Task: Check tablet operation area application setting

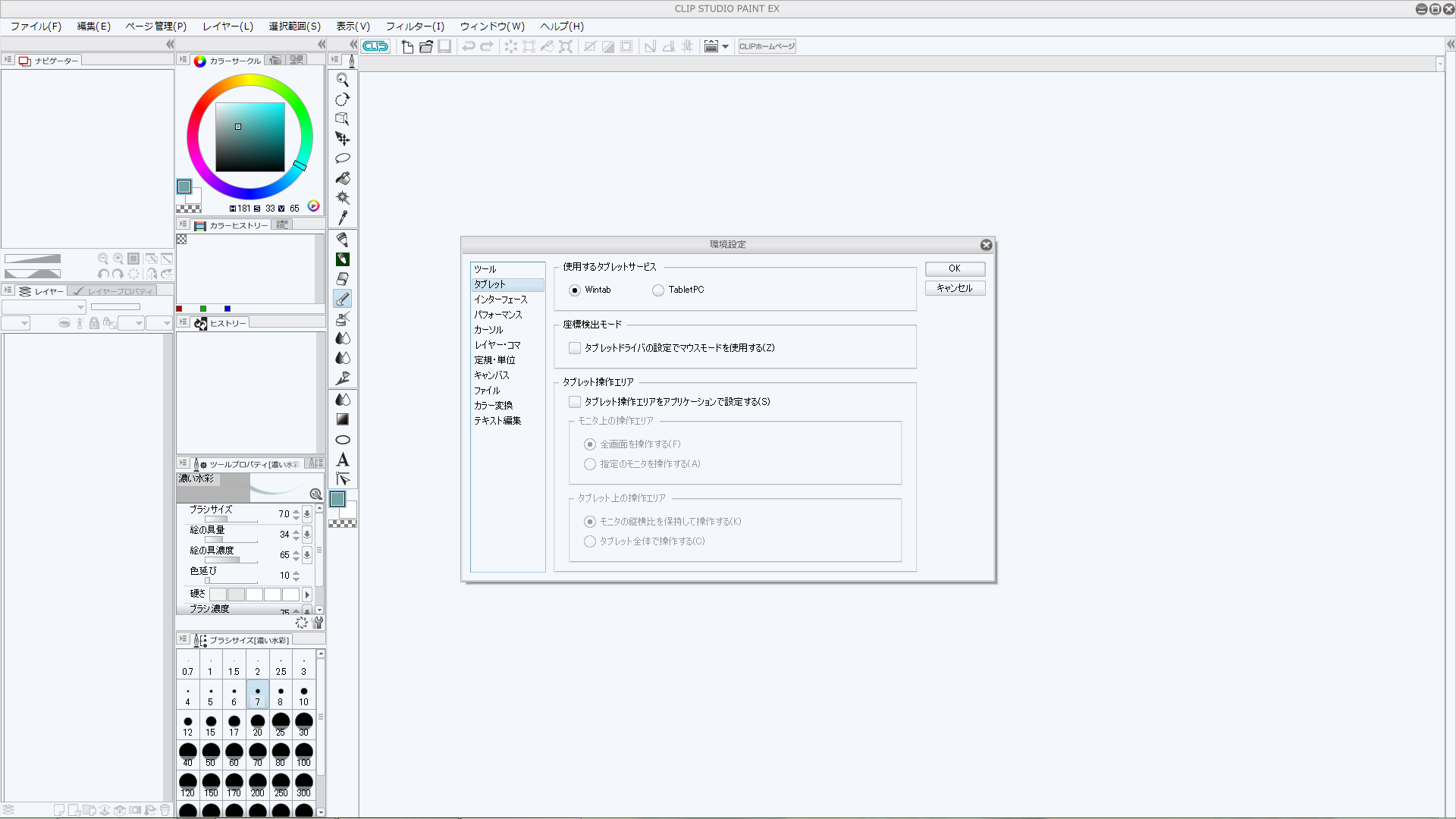Action: (x=575, y=402)
